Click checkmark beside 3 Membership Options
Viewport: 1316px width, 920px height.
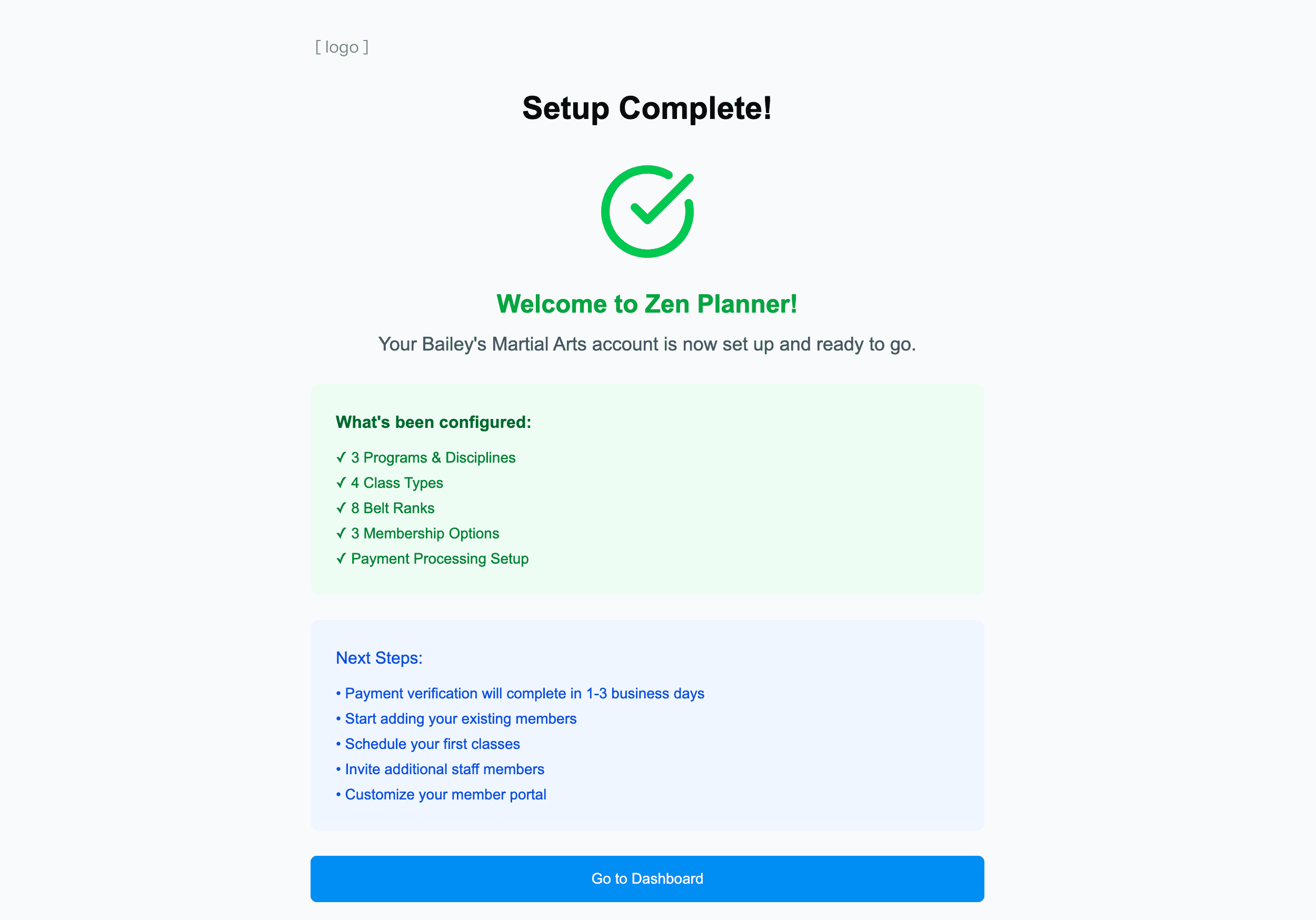point(341,533)
